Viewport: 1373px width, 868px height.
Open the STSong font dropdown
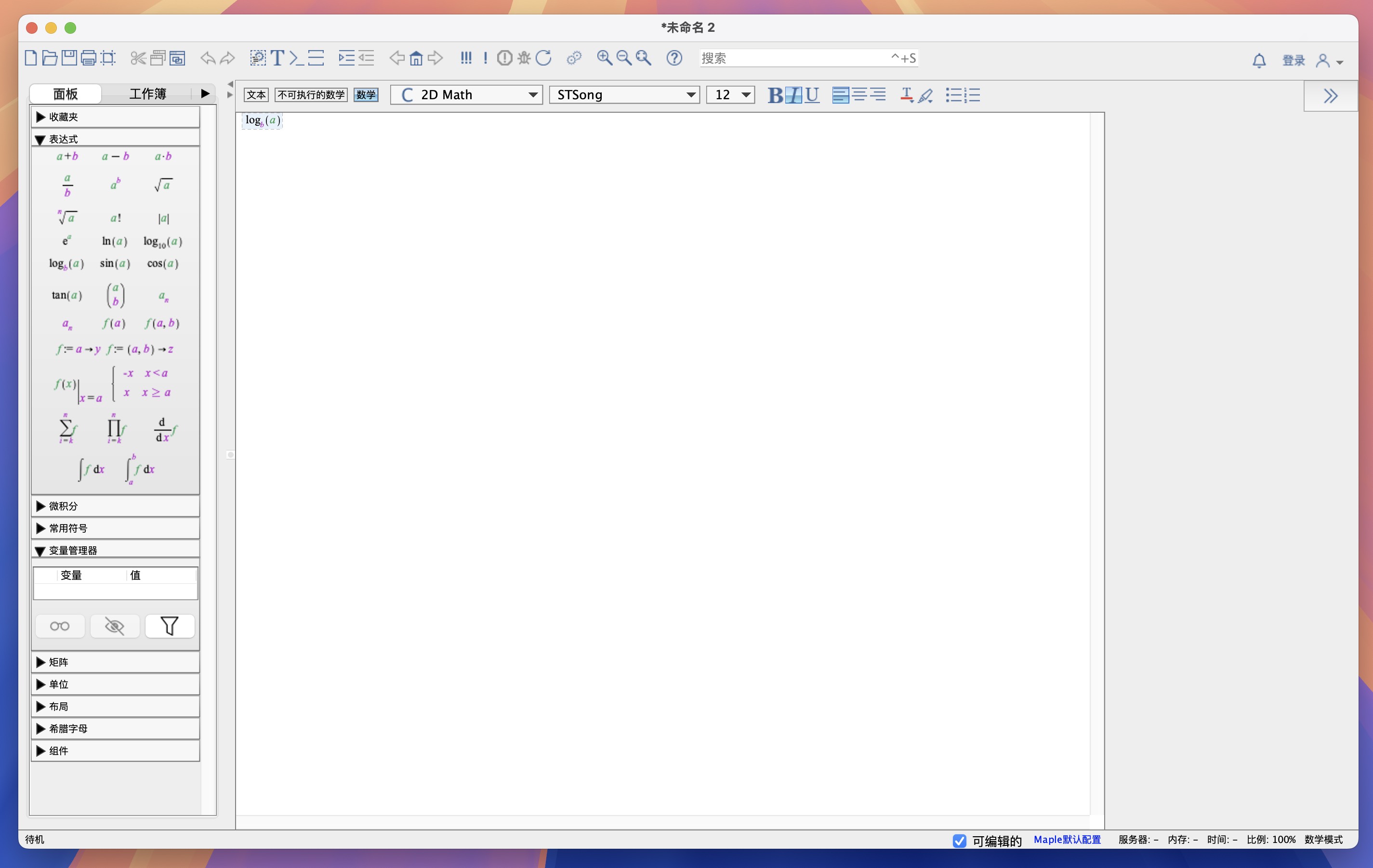tap(624, 94)
